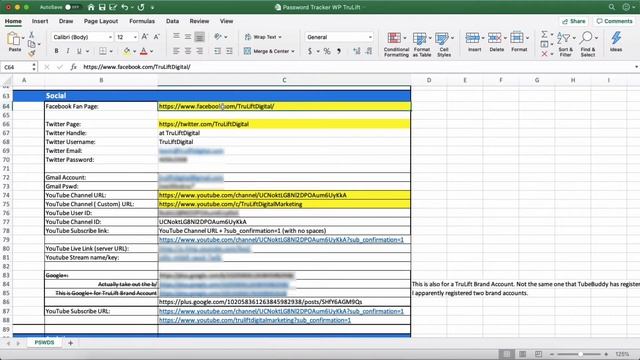Undo the last action
Screen dimensions: 640x360
pos(125,7)
